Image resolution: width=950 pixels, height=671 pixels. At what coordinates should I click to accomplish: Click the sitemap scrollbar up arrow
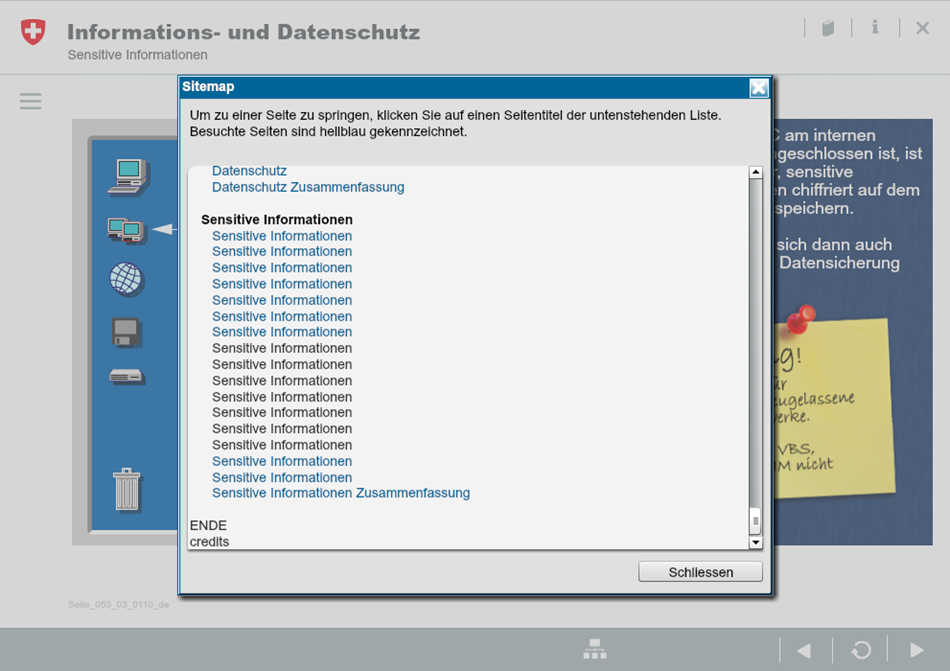[x=756, y=173]
